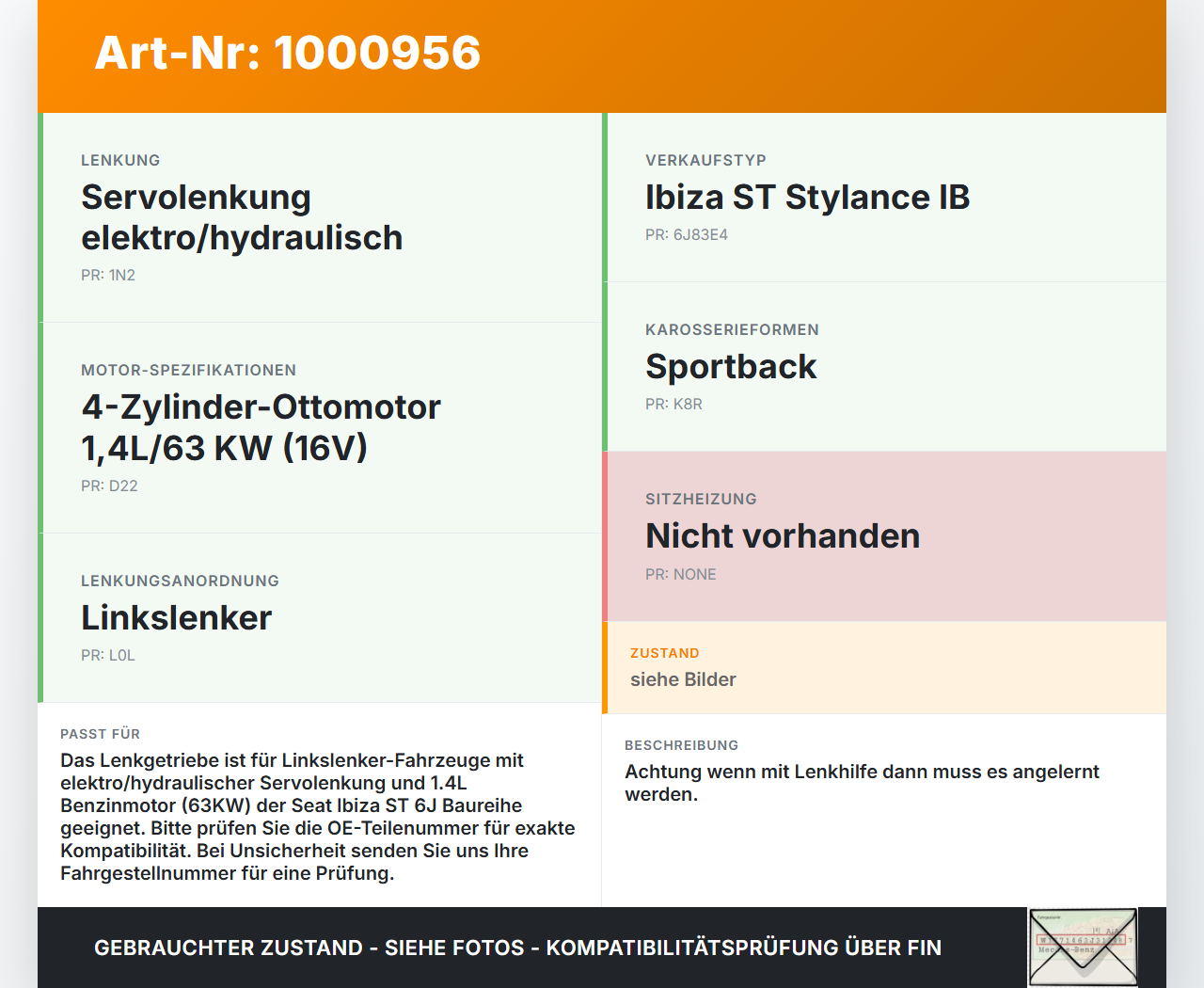Switch to the KAROSSERIEFORMEN section header
This screenshot has height=988, width=1204.
click(732, 329)
